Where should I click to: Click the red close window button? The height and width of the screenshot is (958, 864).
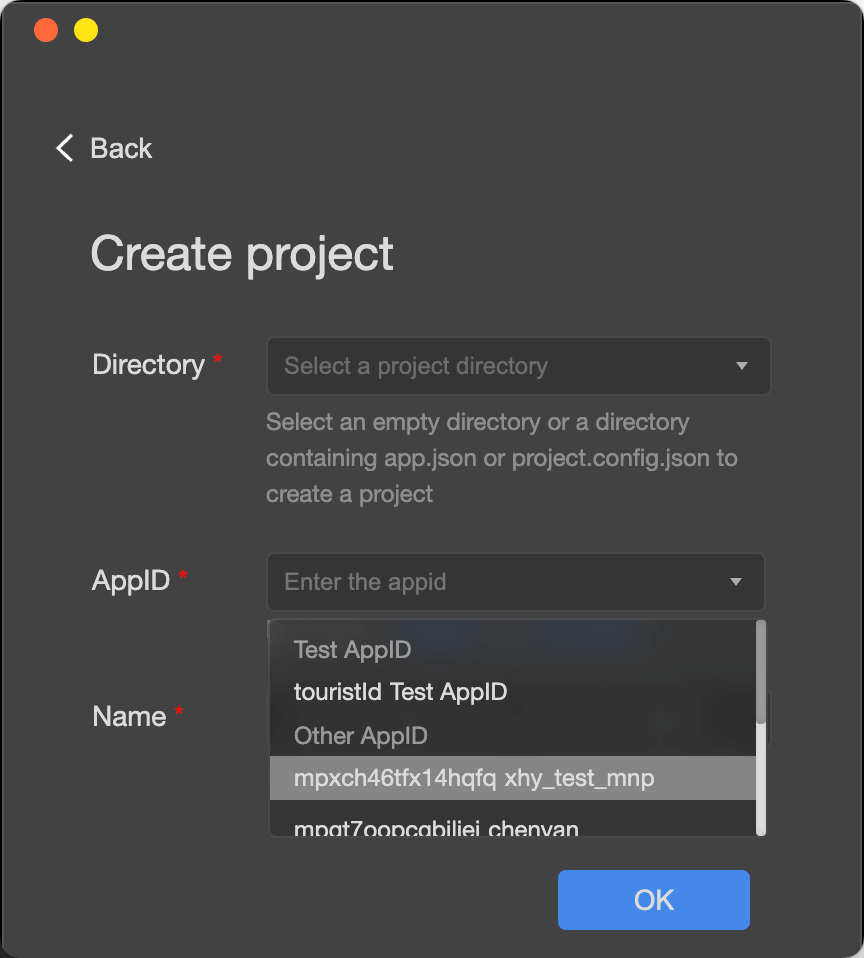(x=46, y=30)
